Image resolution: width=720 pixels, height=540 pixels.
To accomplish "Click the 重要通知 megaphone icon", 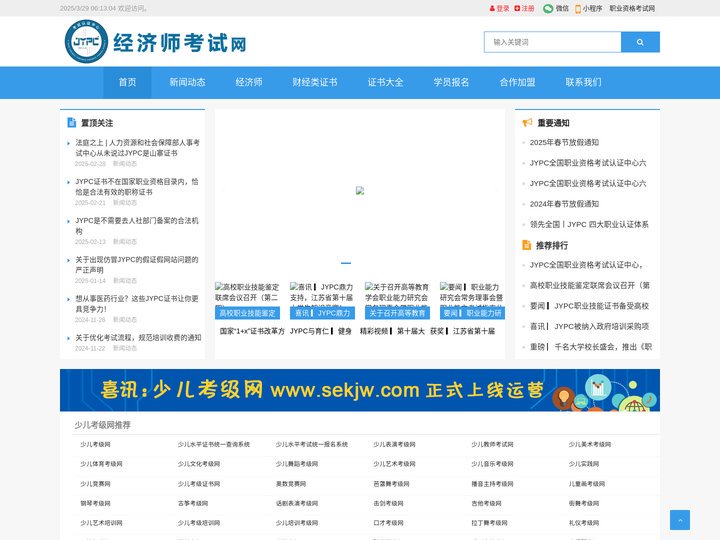I will [x=527, y=123].
